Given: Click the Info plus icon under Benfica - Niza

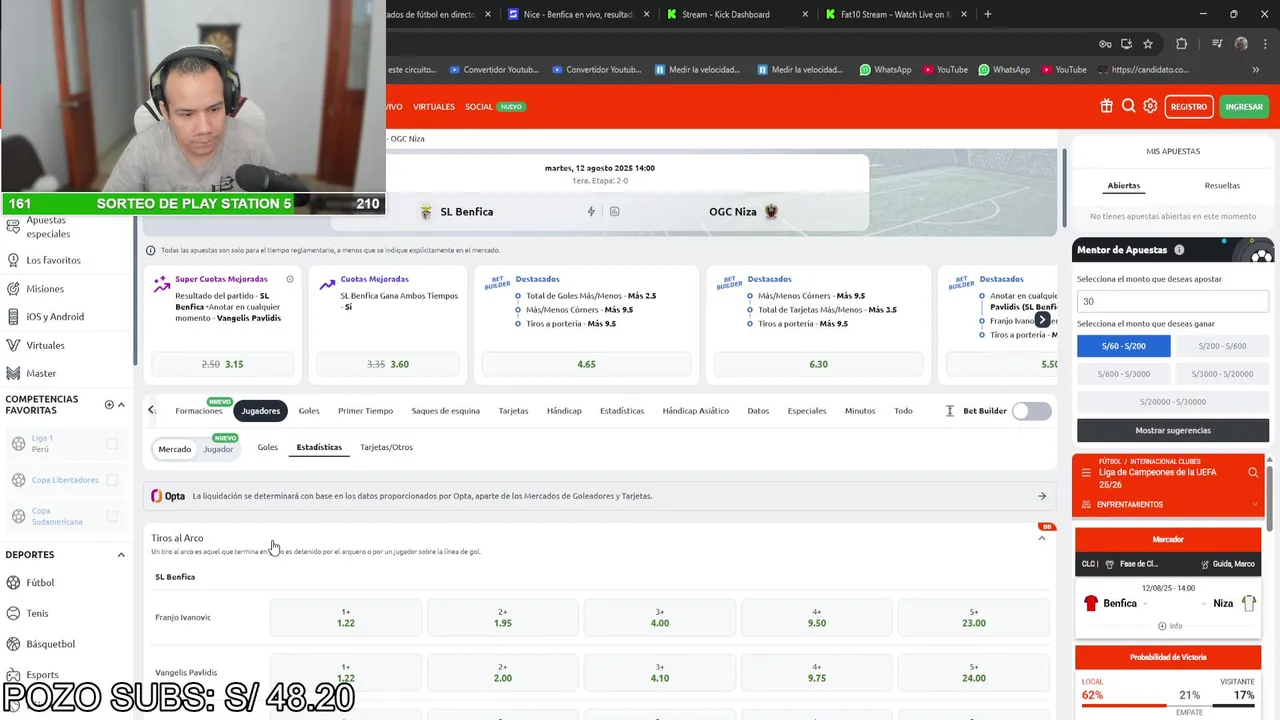Looking at the screenshot, I should coord(1162,626).
